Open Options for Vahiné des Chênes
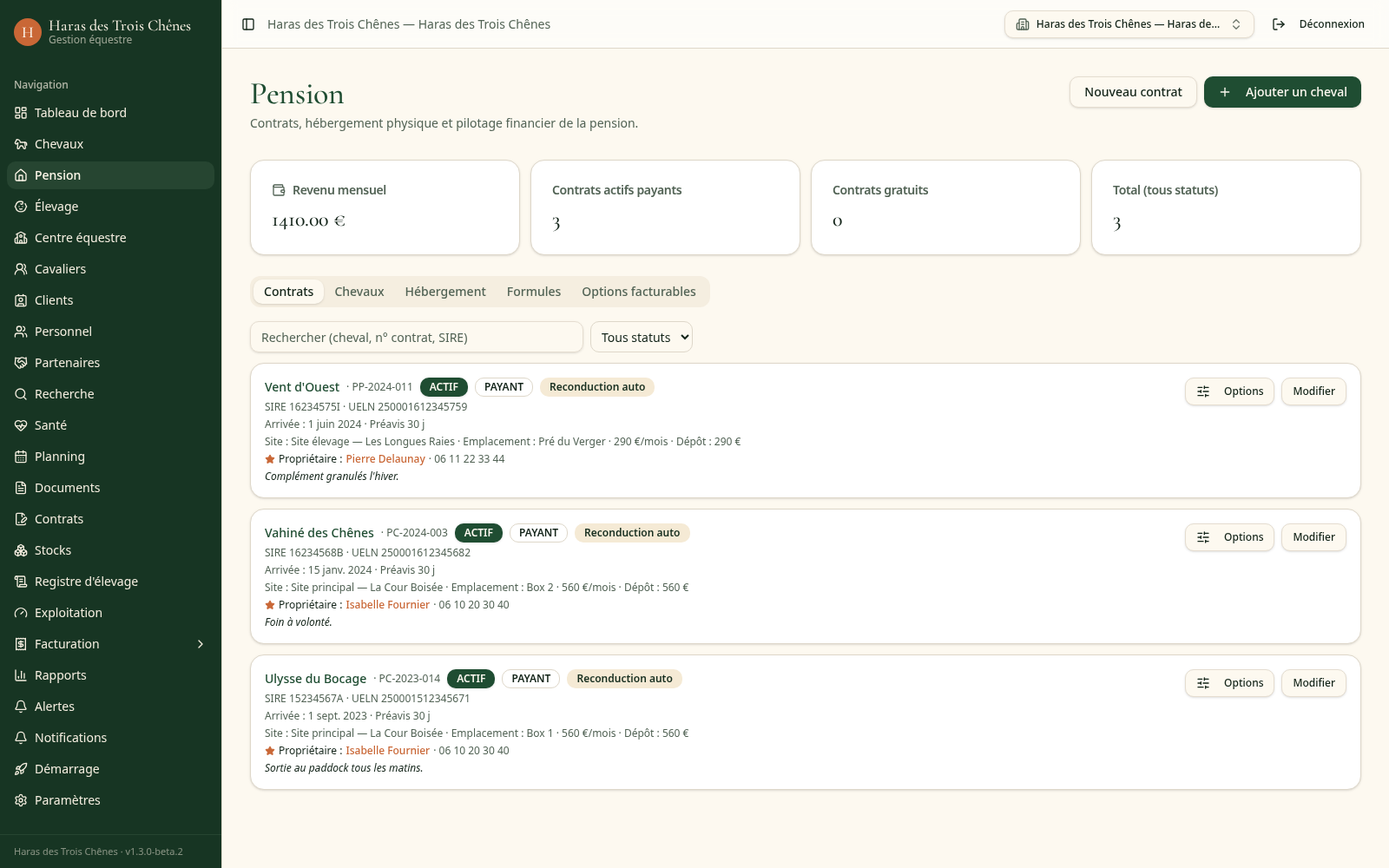Viewport: 1389px width, 868px height. (x=1229, y=537)
